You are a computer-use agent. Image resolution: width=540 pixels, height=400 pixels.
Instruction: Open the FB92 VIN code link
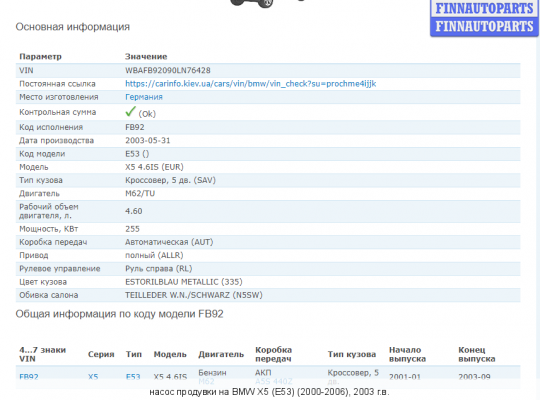tap(29, 377)
